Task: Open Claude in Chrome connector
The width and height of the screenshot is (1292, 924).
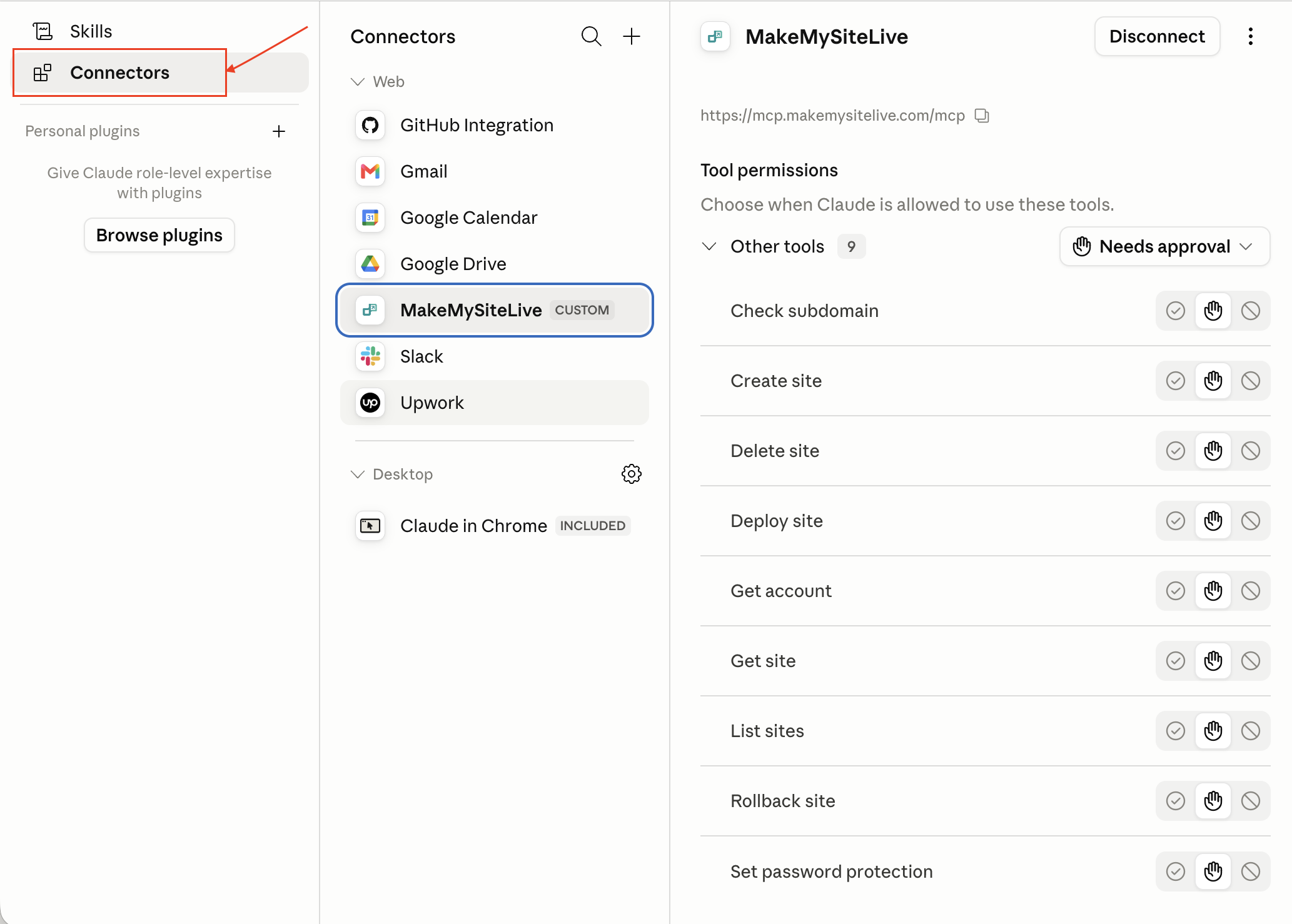Action: pyautogui.click(x=494, y=526)
